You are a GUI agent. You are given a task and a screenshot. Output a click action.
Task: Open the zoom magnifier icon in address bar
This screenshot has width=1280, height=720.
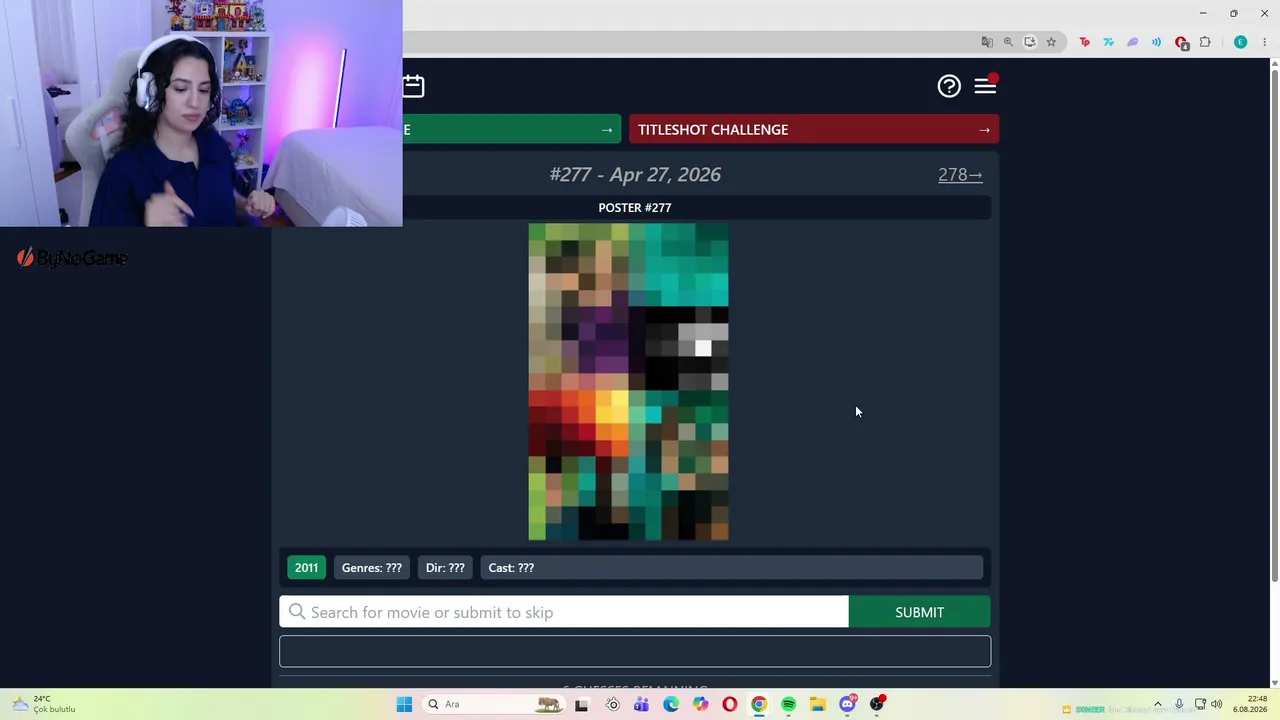tap(1008, 42)
